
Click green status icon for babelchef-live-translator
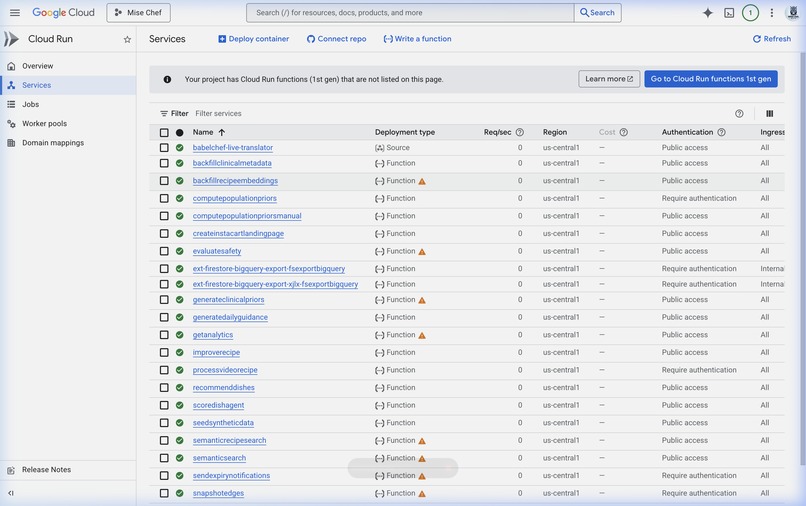pyautogui.click(x=179, y=148)
